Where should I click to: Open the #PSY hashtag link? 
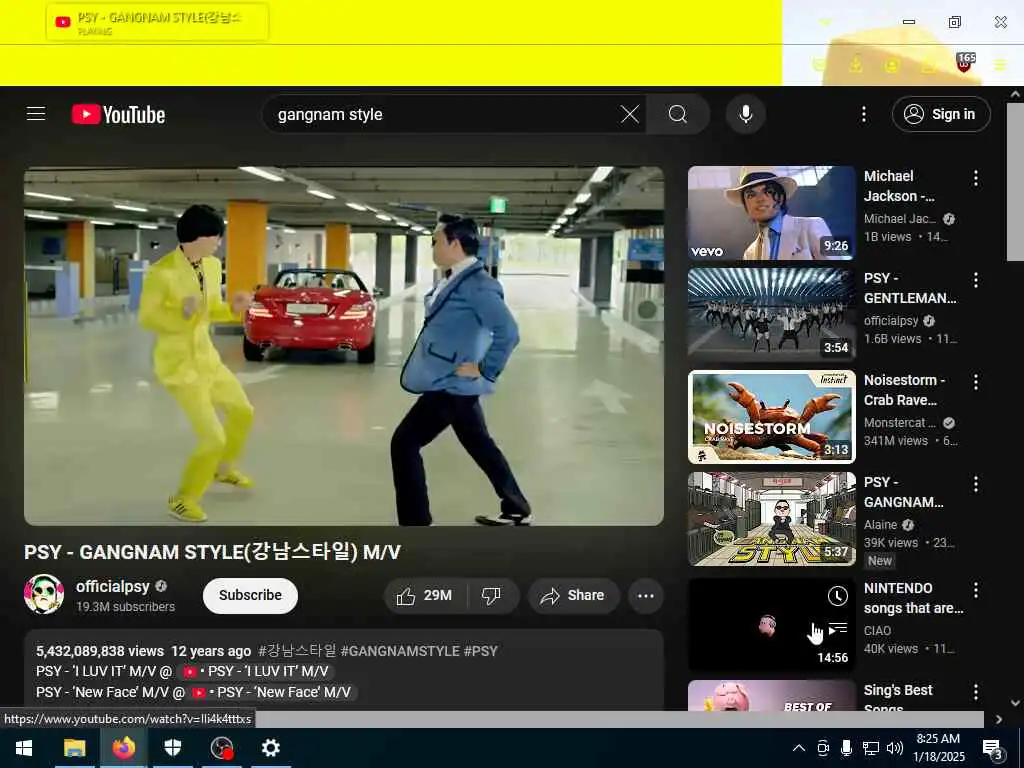pos(481,651)
